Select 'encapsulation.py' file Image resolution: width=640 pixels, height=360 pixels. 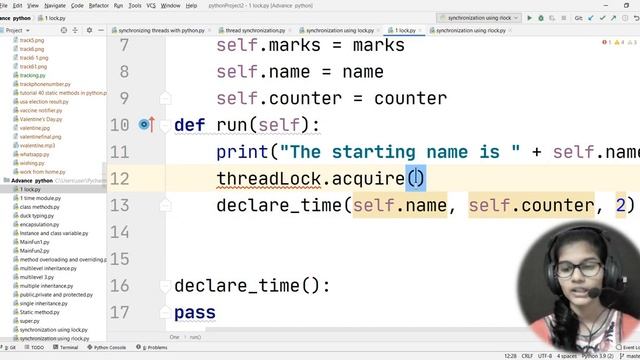[x=39, y=224]
